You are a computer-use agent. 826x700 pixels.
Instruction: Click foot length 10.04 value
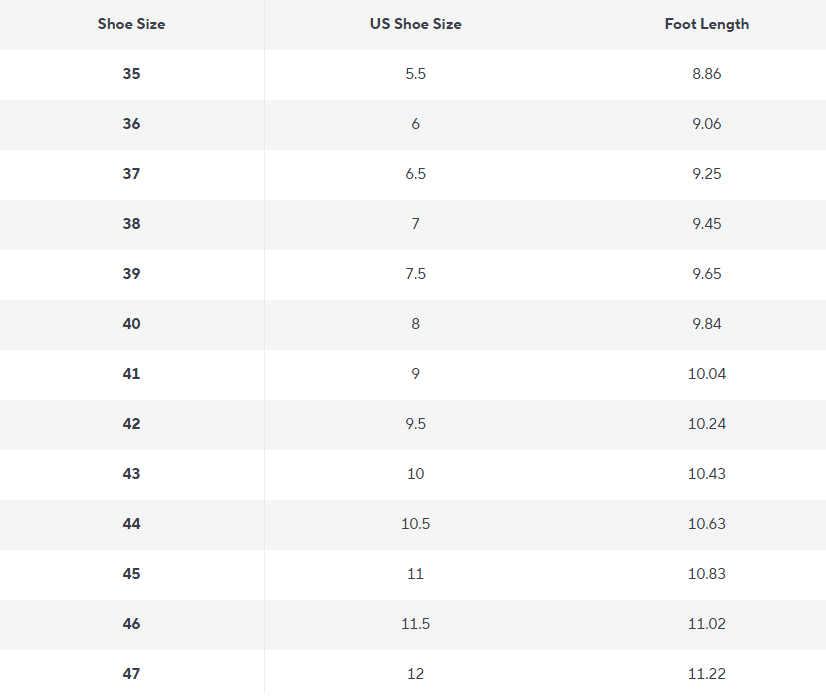[x=707, y=374]
